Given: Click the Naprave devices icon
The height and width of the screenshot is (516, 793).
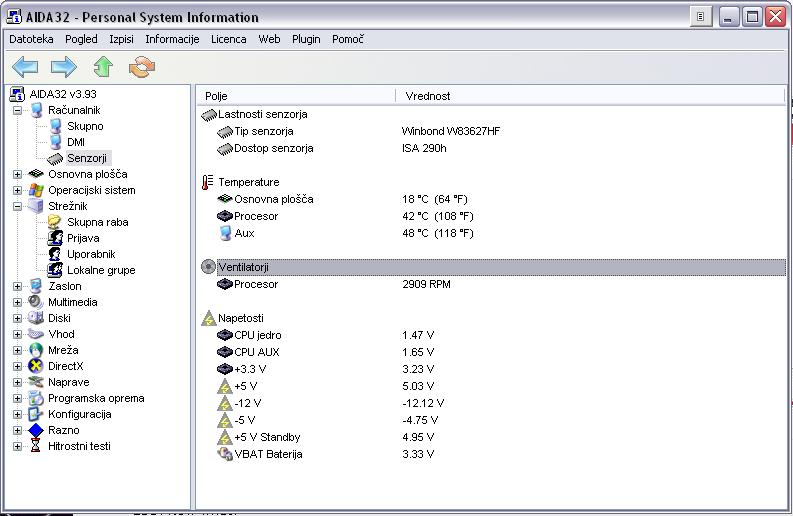Looking at the screenshot, I should coord(36,382).
